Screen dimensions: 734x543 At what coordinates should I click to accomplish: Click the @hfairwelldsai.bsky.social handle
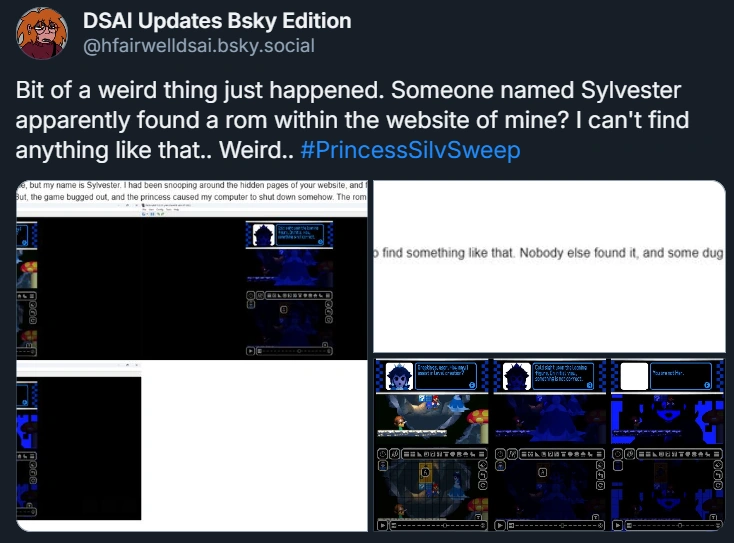pyautogui.click(x=199, y=46)
